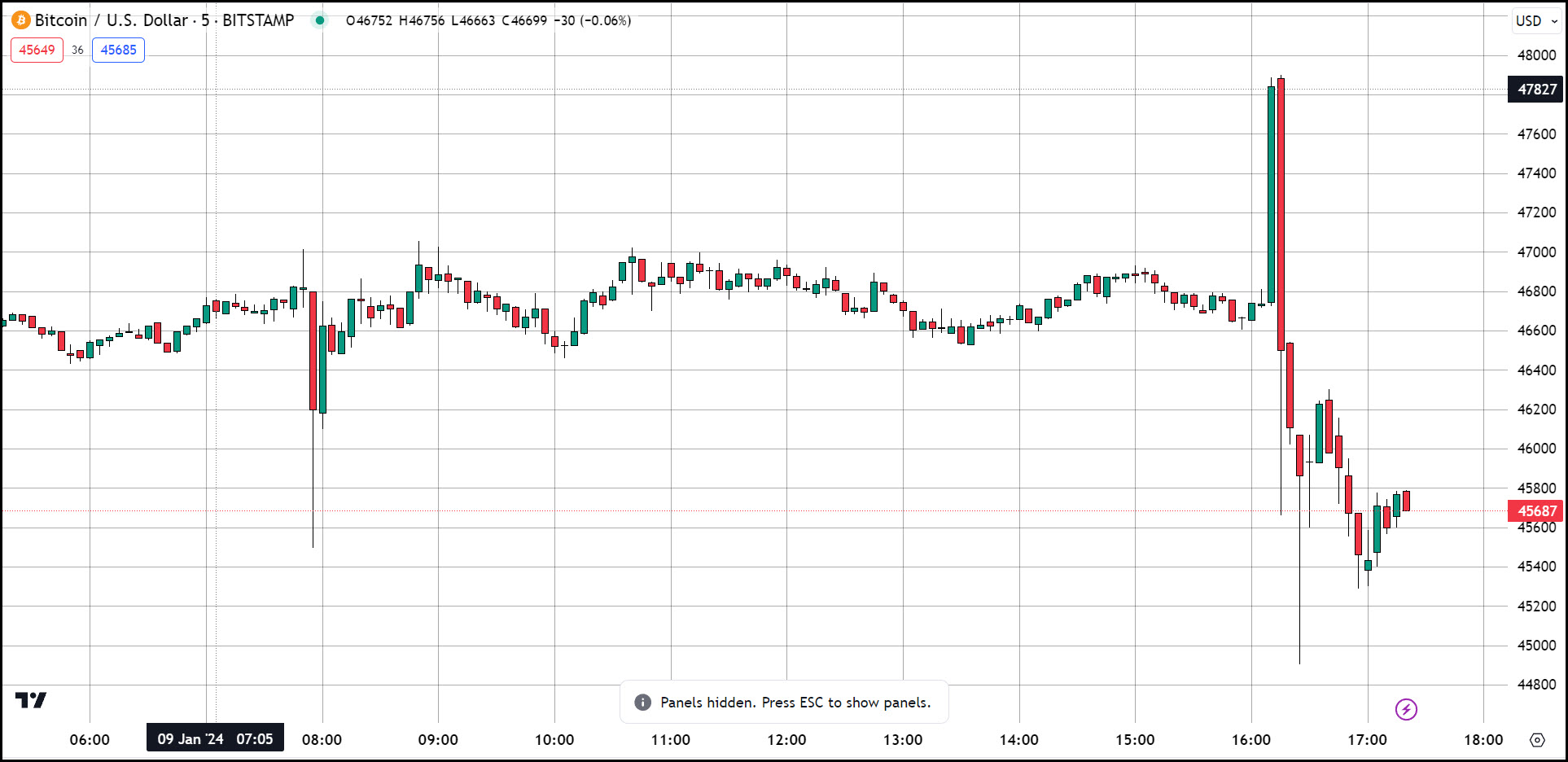This screenshot has width=1568, height=762.
Task: Click the current price label 45687
Action: (1536, 511)
